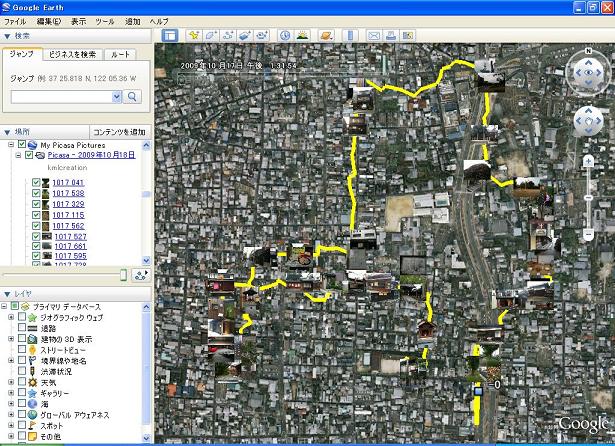Screen dimensions: 615x446
Task: Enable the 道路 layer checkbox
Action: [22, 328]
